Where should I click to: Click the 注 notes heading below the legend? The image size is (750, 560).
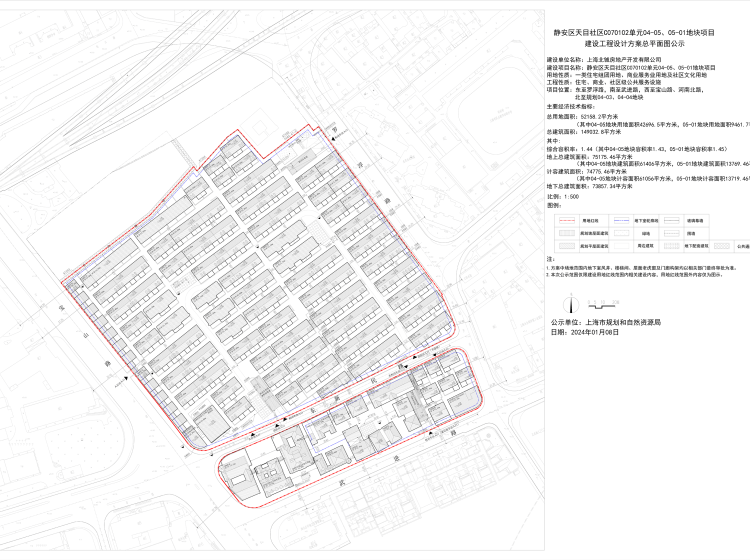(550, 257)
